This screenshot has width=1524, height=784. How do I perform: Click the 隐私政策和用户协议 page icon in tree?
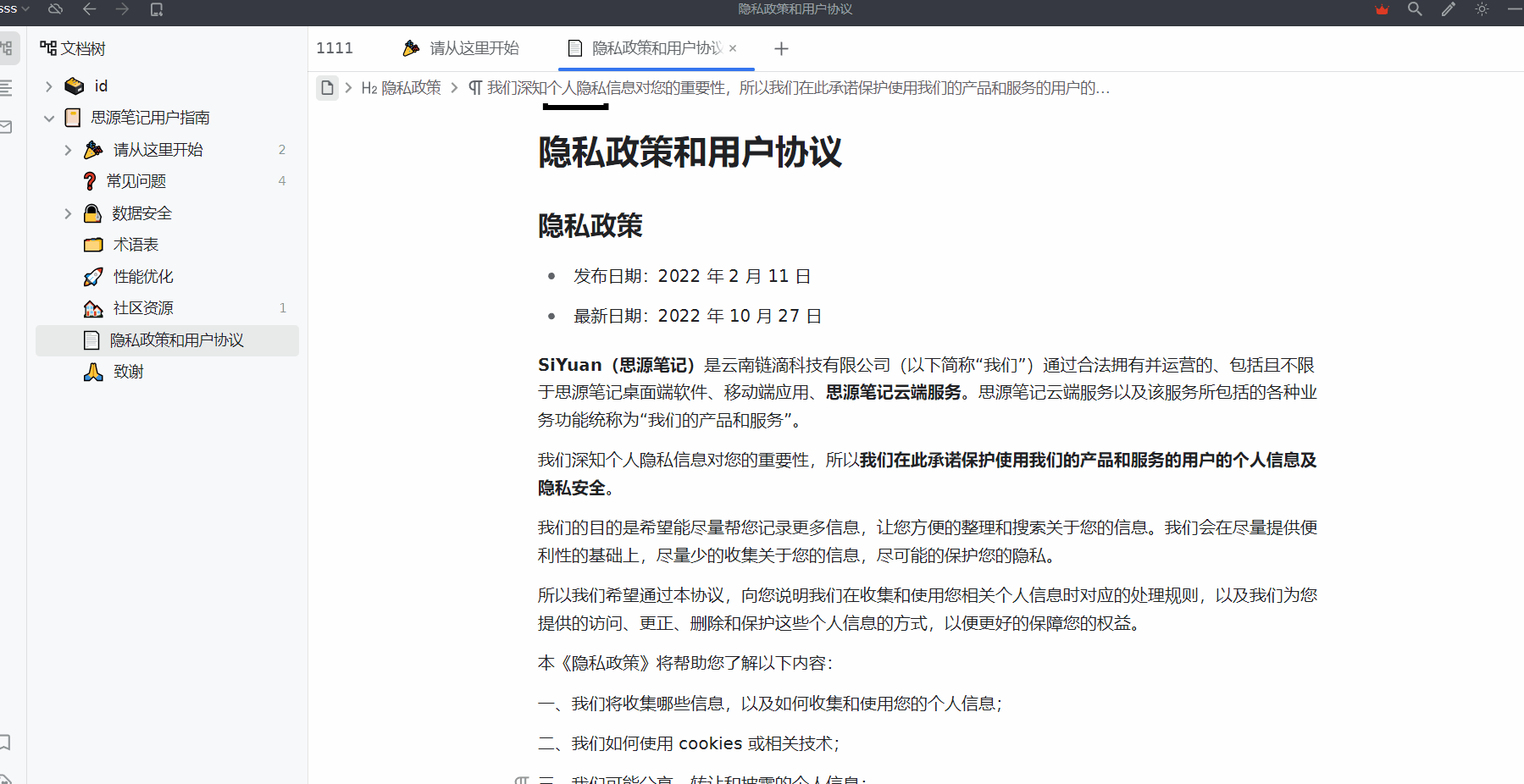(x=91, y=340)
